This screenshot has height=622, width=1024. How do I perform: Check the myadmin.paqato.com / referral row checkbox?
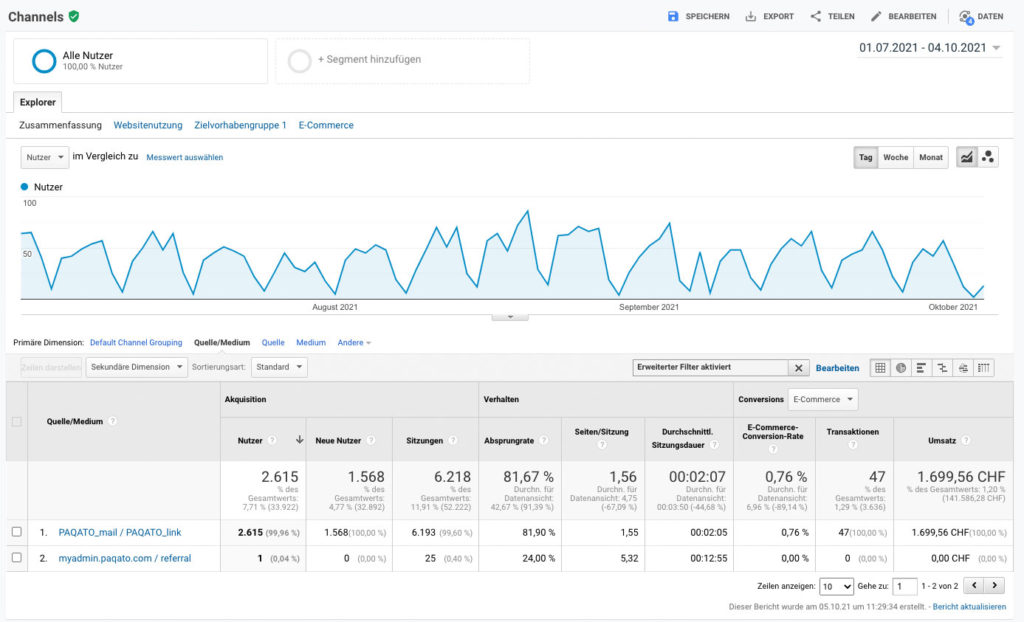(x=16, y=557)
